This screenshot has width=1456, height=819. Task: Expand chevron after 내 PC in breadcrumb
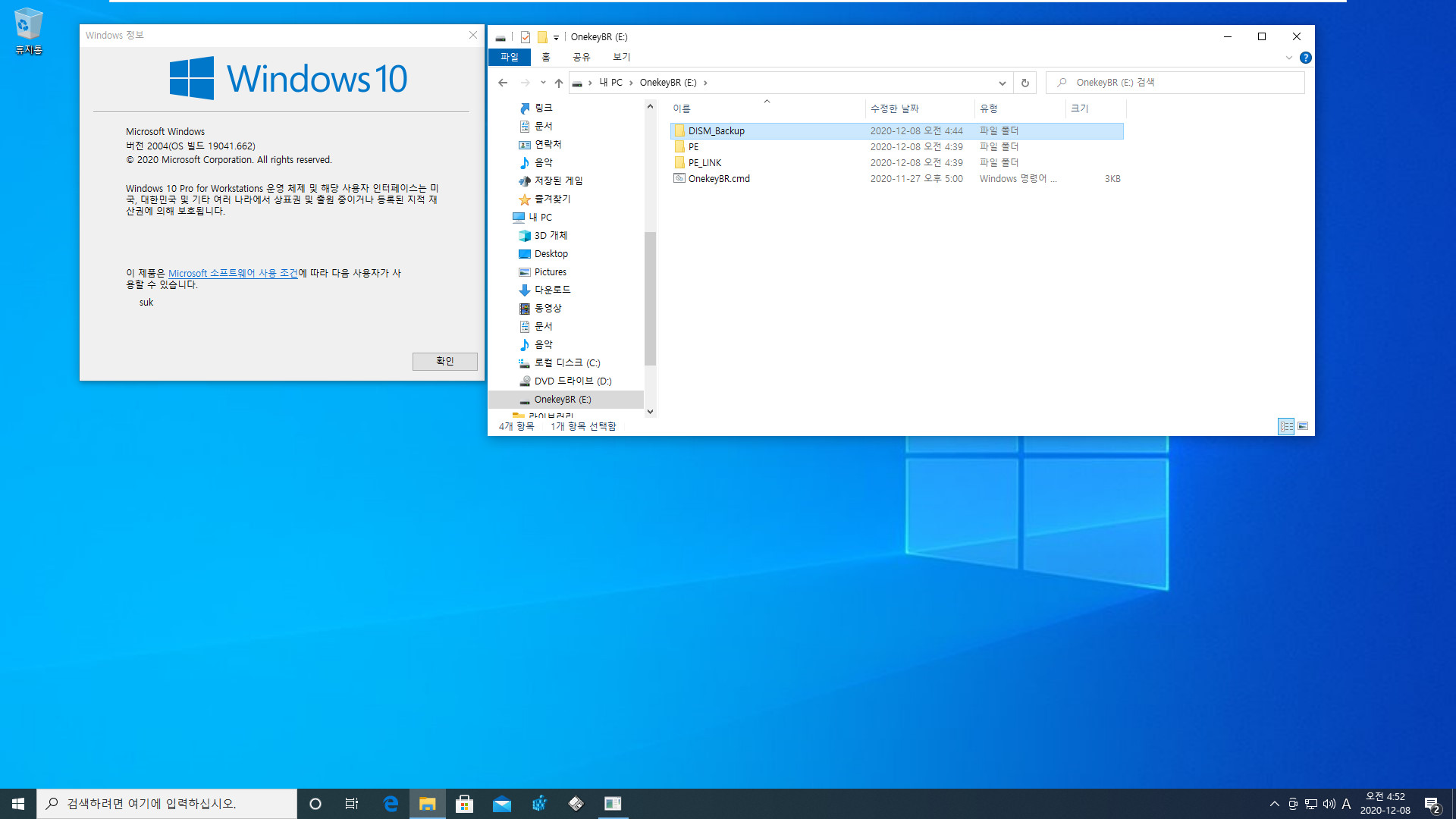631,83
